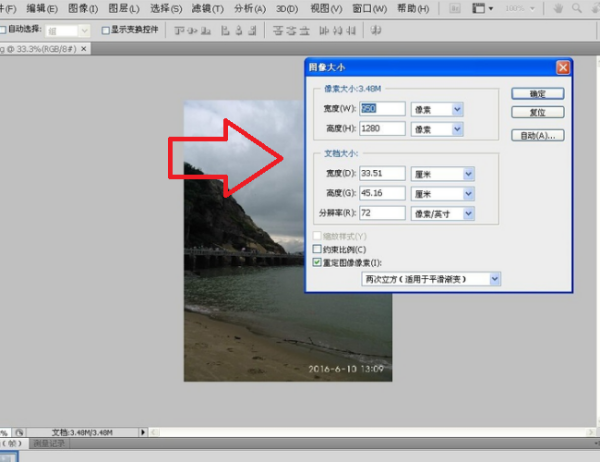This screenshot has width=600, height=462.
Task: Open the 自动(A)... auto settings
Action: [x=538, y=135]
